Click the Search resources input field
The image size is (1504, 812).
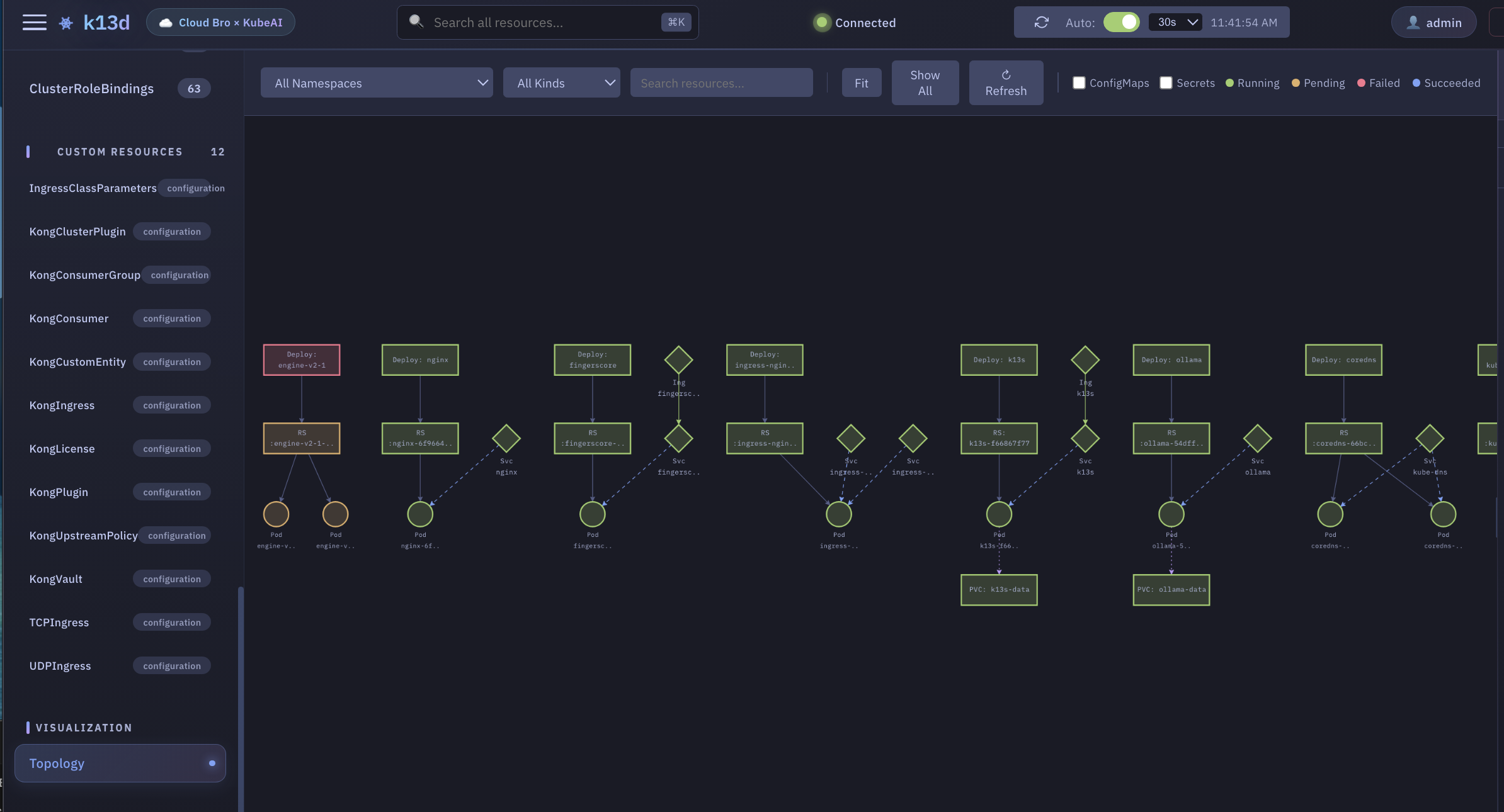coord(721,82)
